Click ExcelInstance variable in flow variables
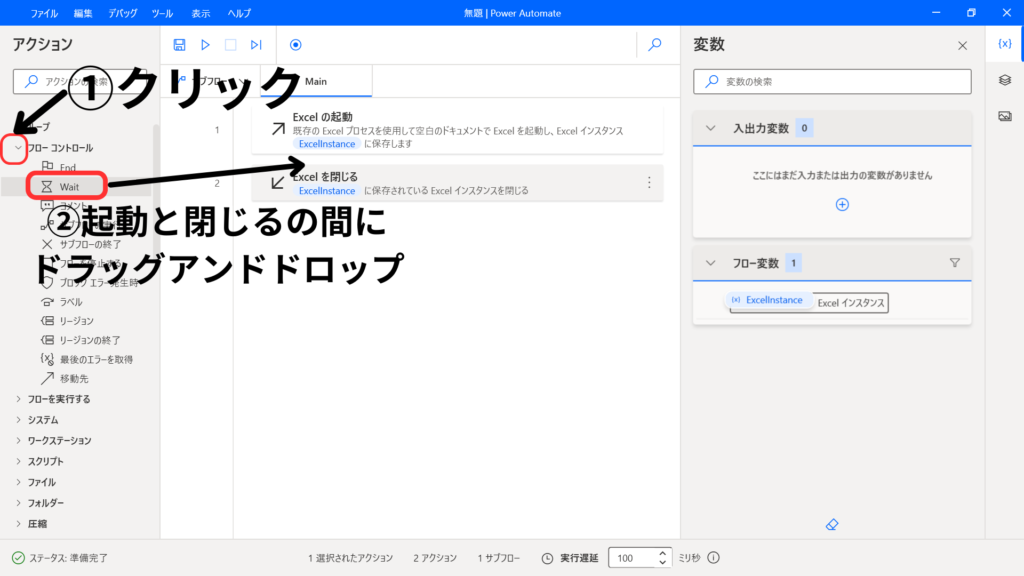This screenshot has width=1024, height=576. point(768,300)
